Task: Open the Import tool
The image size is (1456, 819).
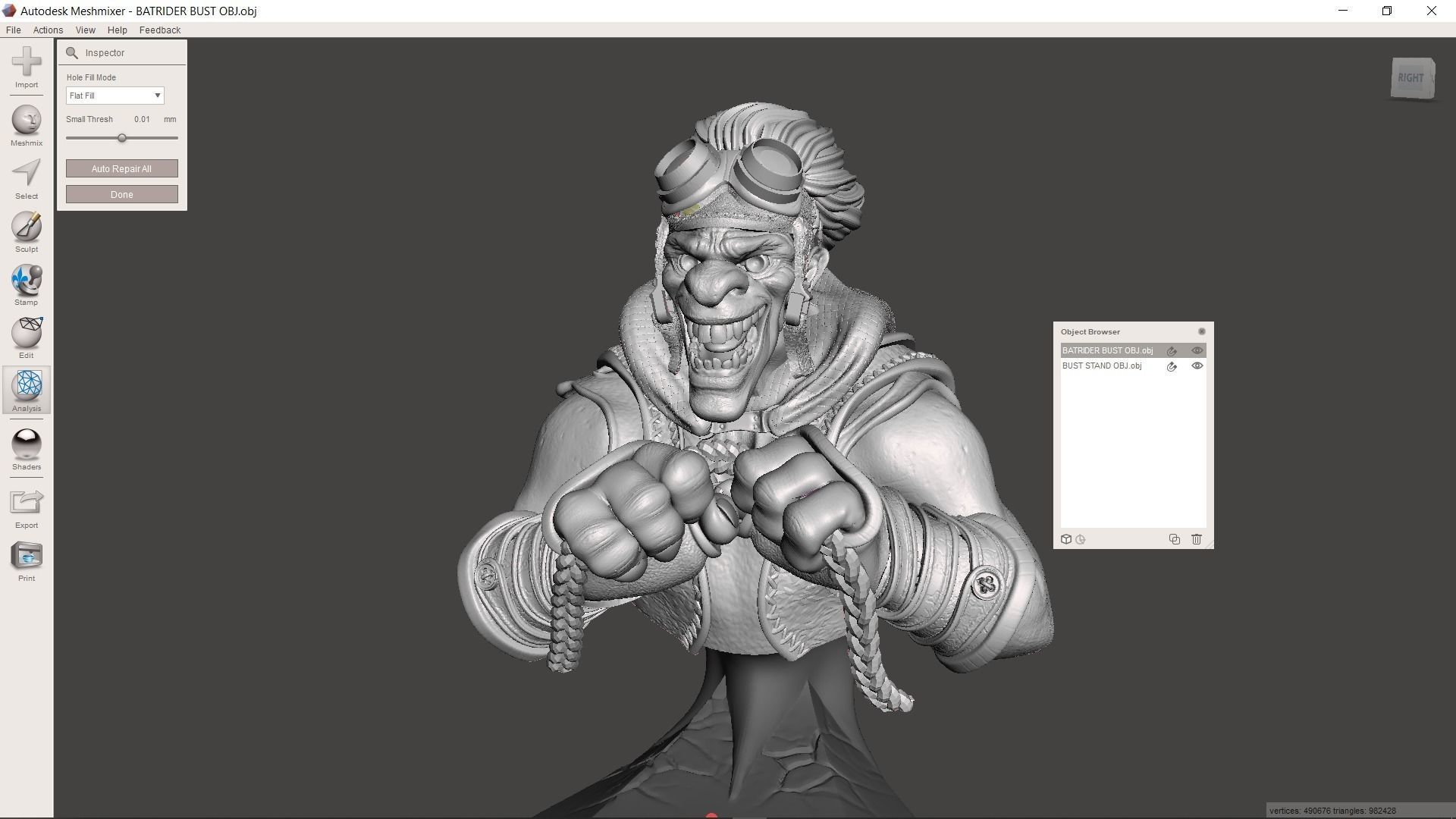Action: [27, 67]
